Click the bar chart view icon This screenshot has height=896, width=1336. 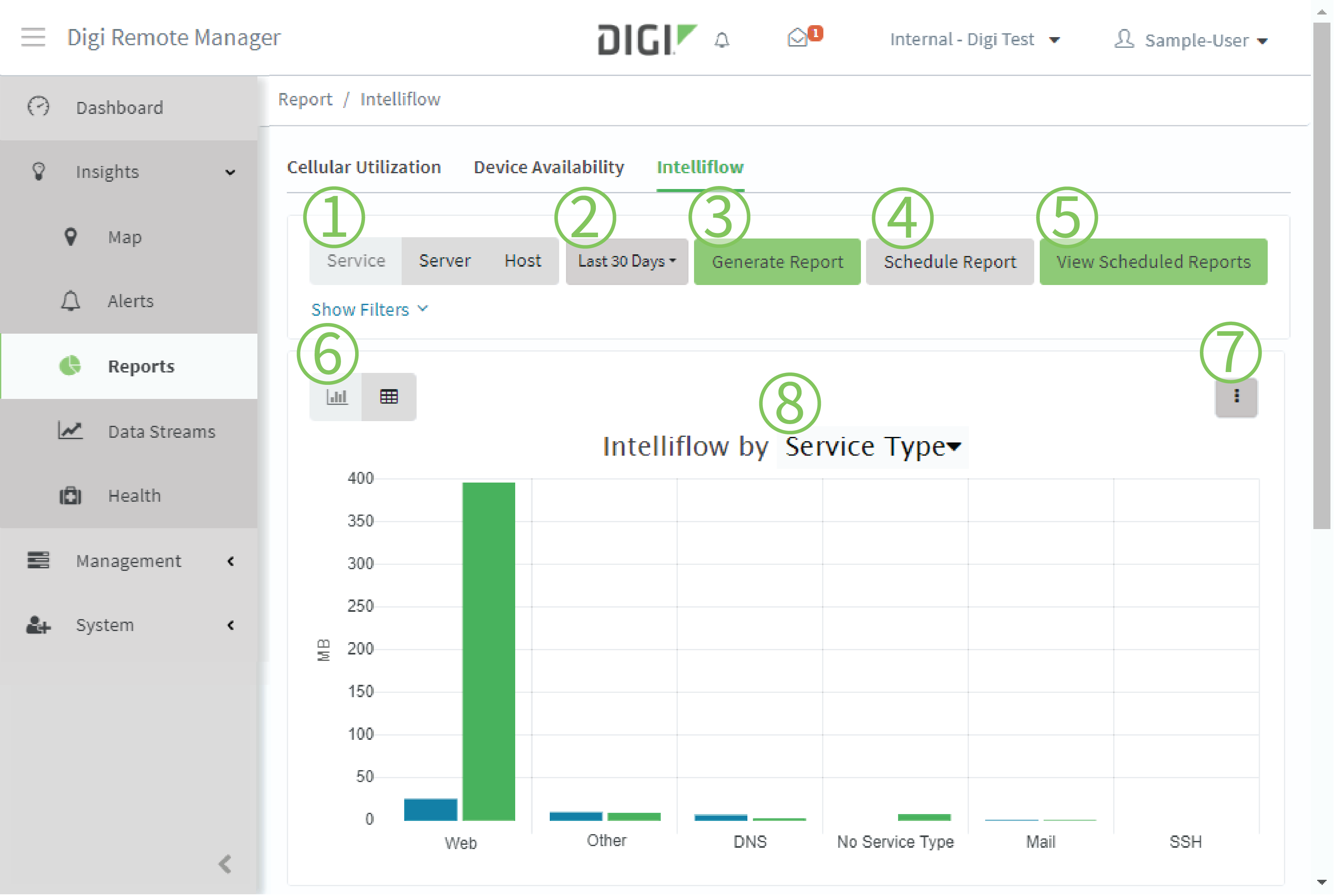337,396
